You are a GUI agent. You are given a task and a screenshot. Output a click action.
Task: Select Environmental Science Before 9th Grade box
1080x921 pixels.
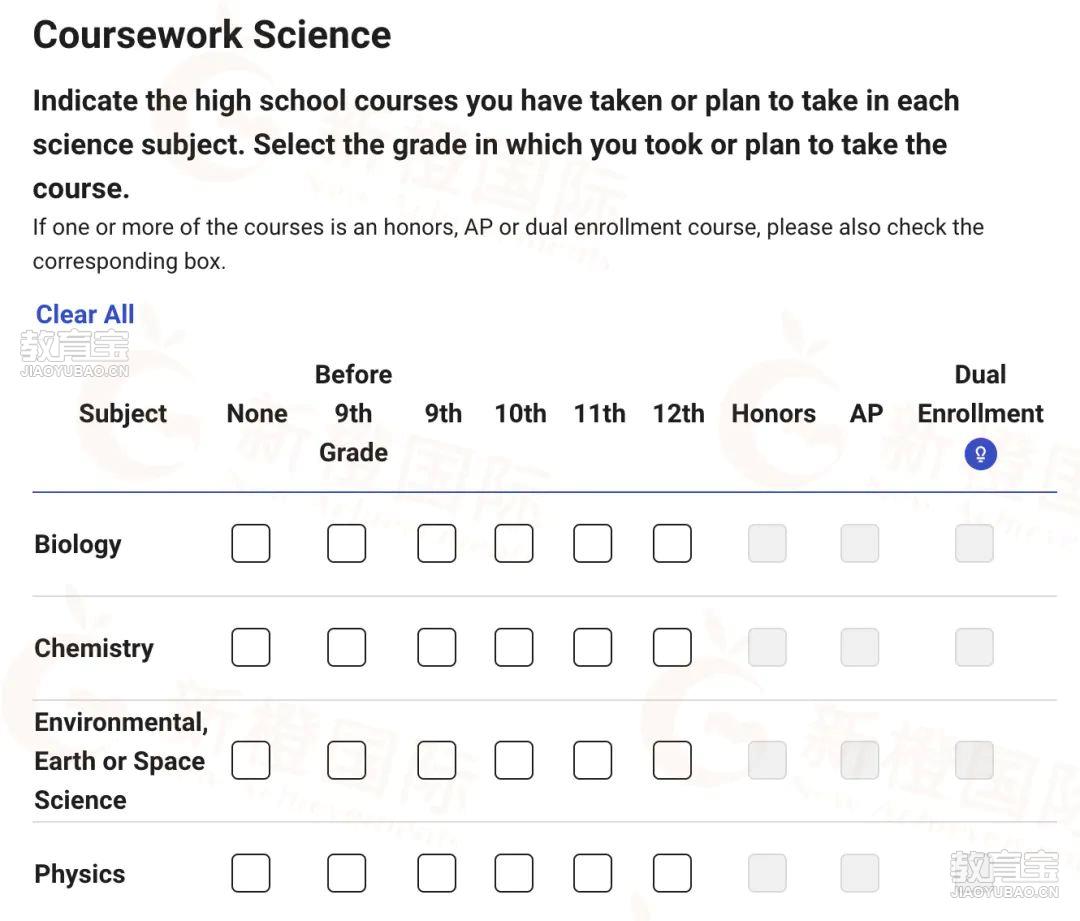[346, 760]
